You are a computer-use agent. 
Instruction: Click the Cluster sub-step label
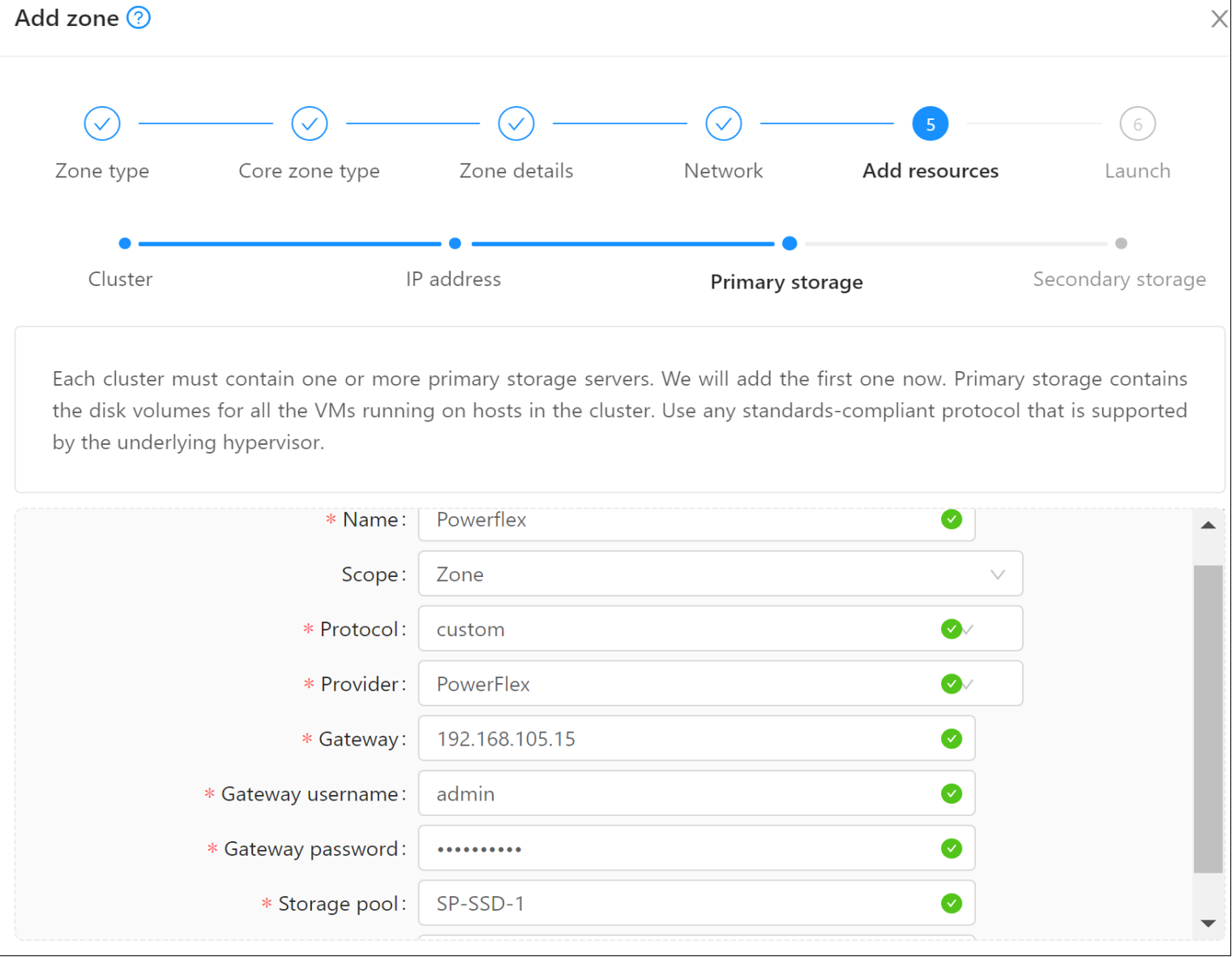(x=120, y=280)
